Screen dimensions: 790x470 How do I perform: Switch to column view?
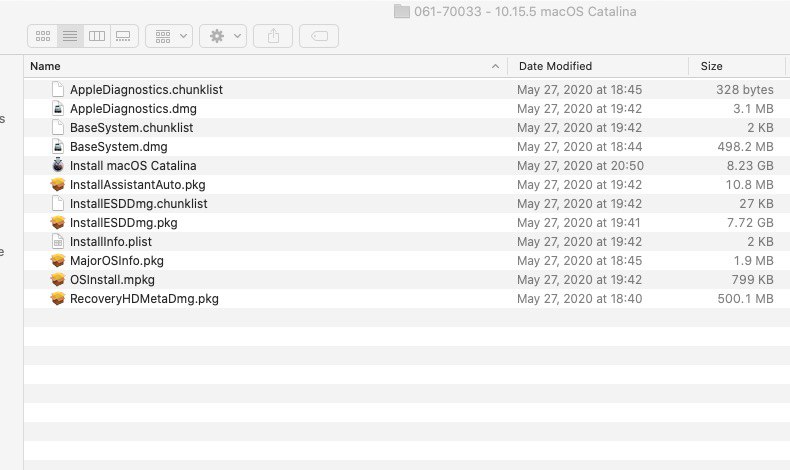pyautogui.click(x=97, y=36)
